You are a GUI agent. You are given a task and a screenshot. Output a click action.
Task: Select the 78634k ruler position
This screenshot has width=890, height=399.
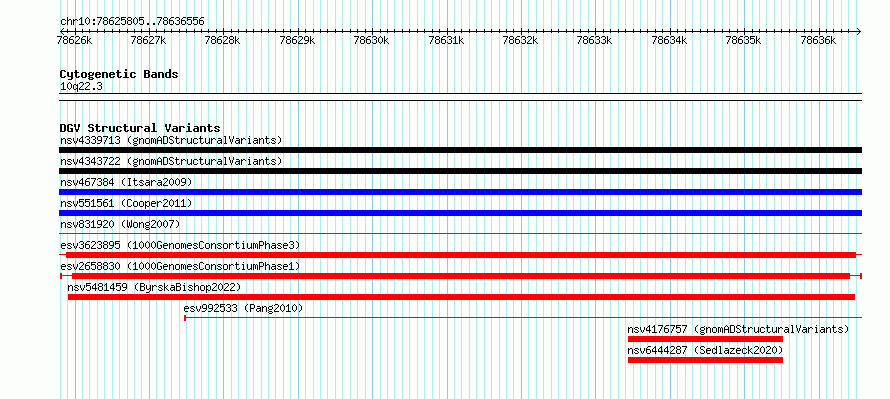(x=669, y=40)
